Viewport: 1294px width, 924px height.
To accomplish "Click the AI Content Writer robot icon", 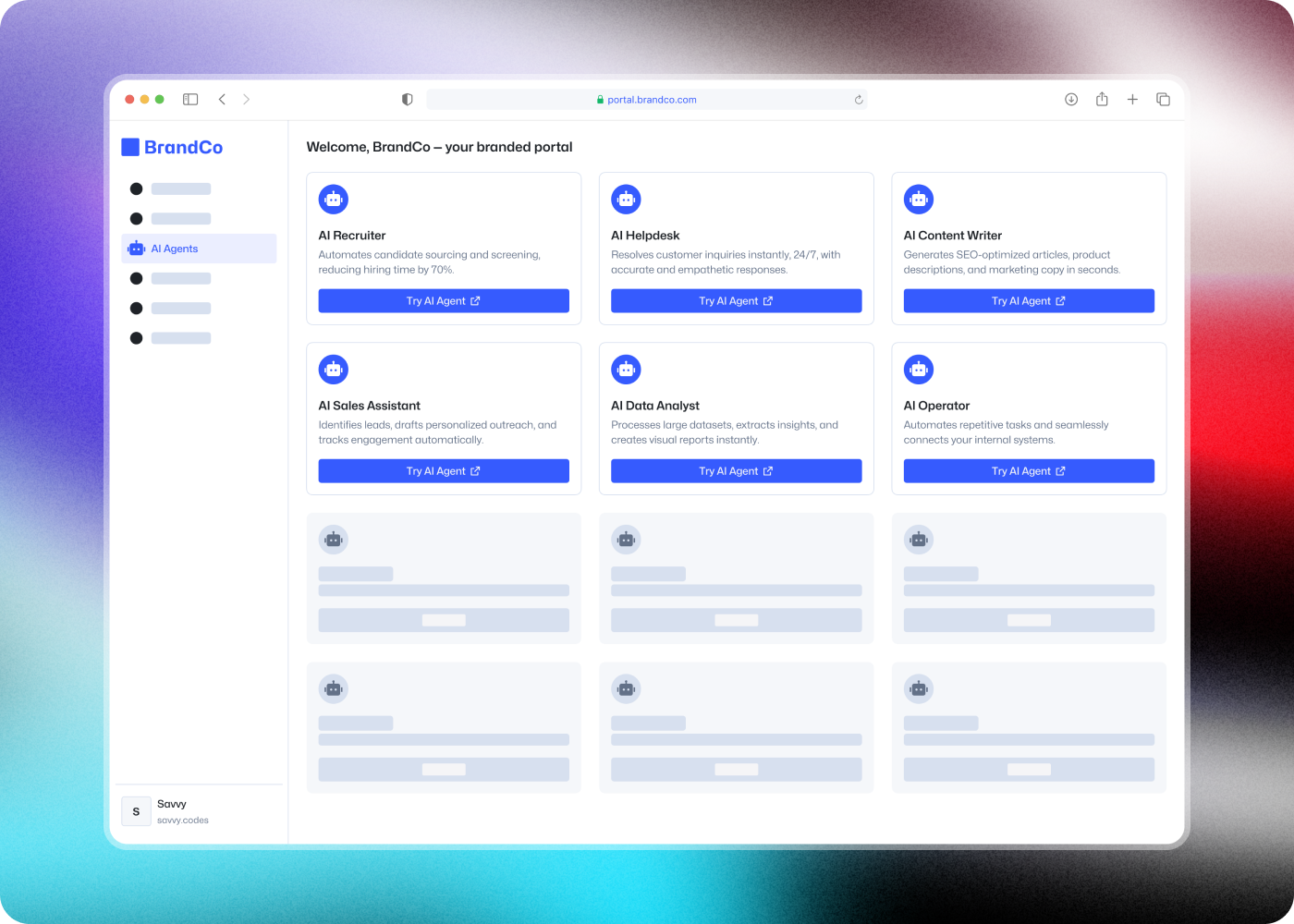I will coord(919,199).
